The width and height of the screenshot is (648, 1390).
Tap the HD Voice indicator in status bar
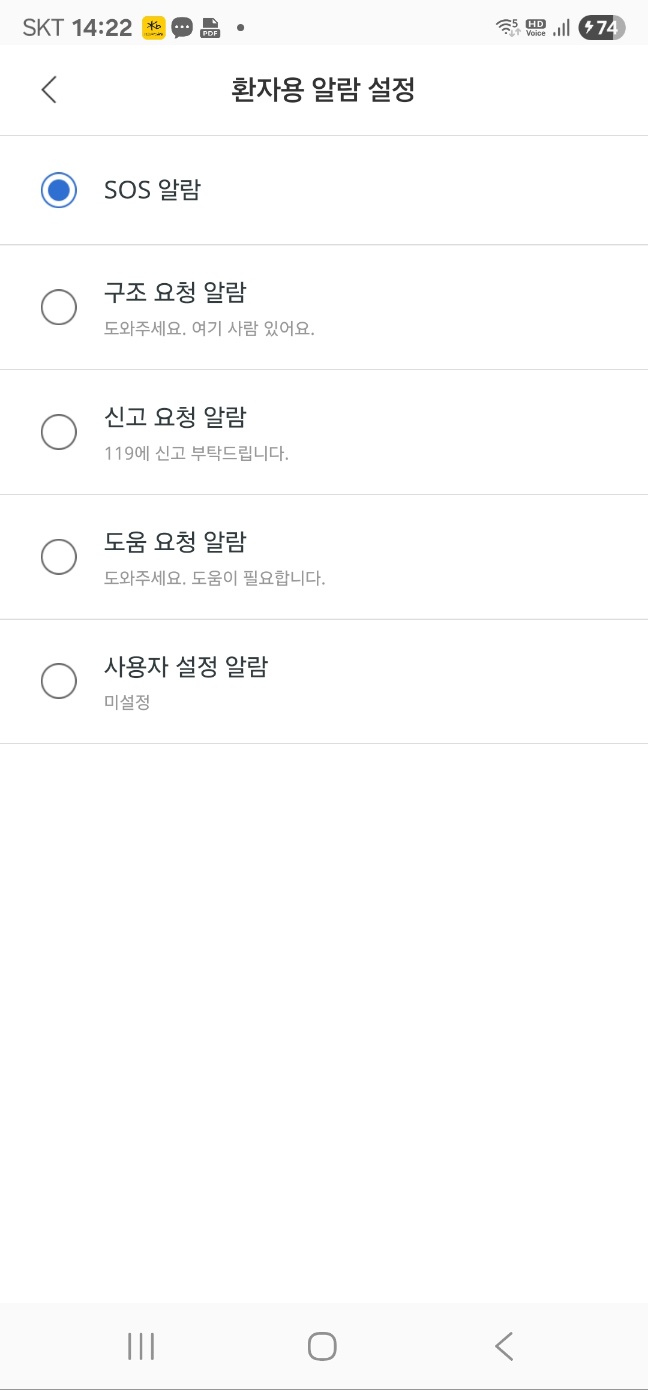coord(534,27)
